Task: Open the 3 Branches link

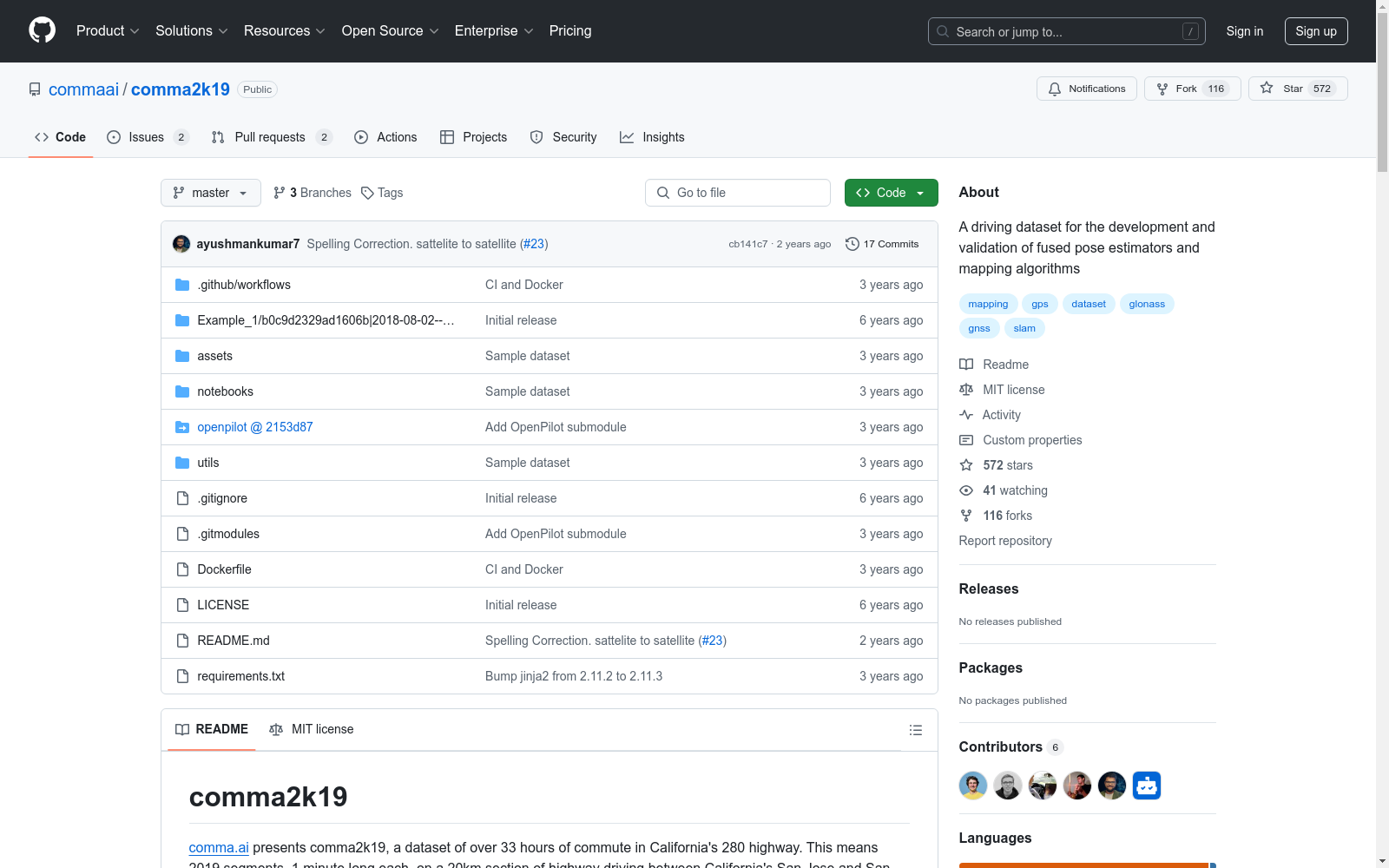Action: pos(313,193)
